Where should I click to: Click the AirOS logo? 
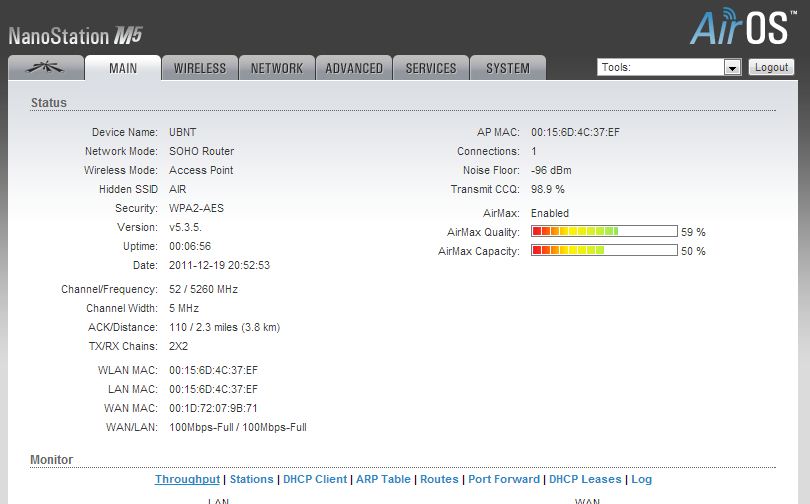coord(742,26)
